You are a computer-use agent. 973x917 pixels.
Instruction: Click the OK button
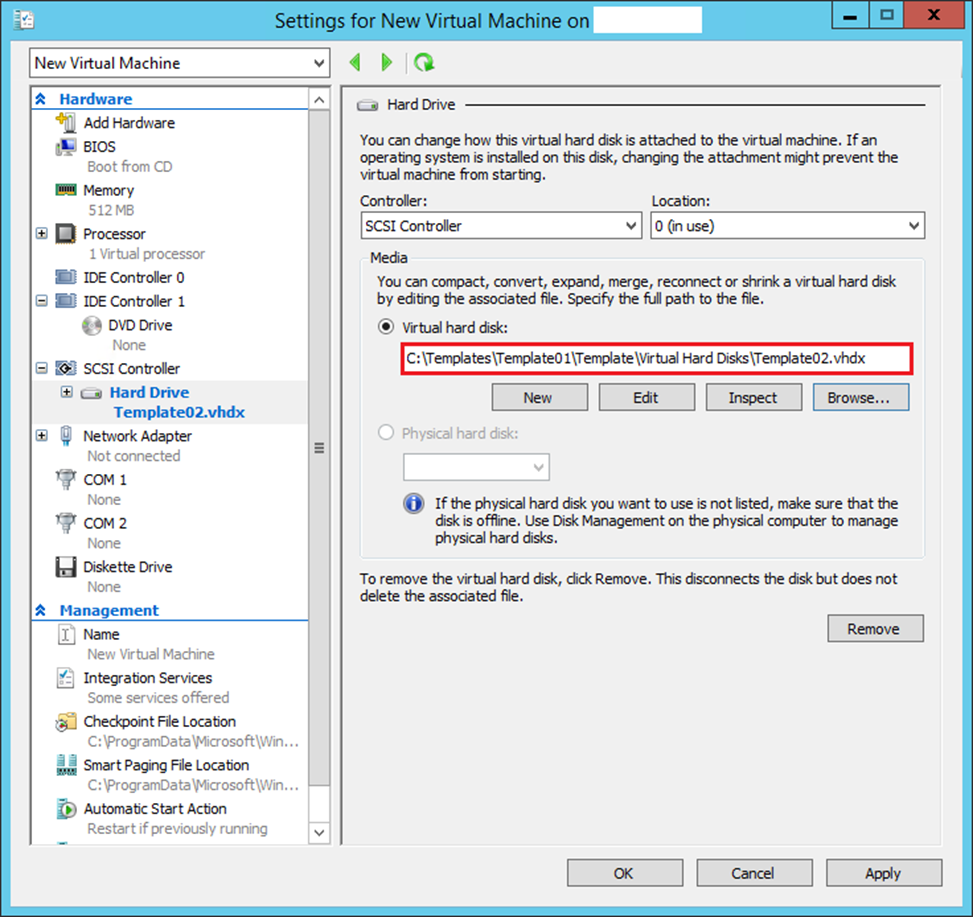coord(624,873)
